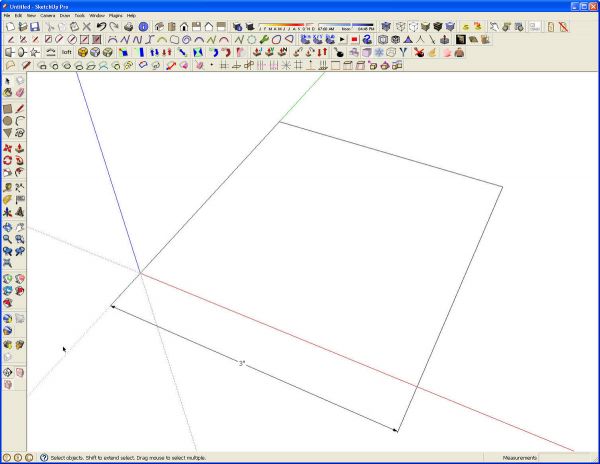Screen dimensions: 600x464
Task: Open the Edit menu
Action: point(18,16)
